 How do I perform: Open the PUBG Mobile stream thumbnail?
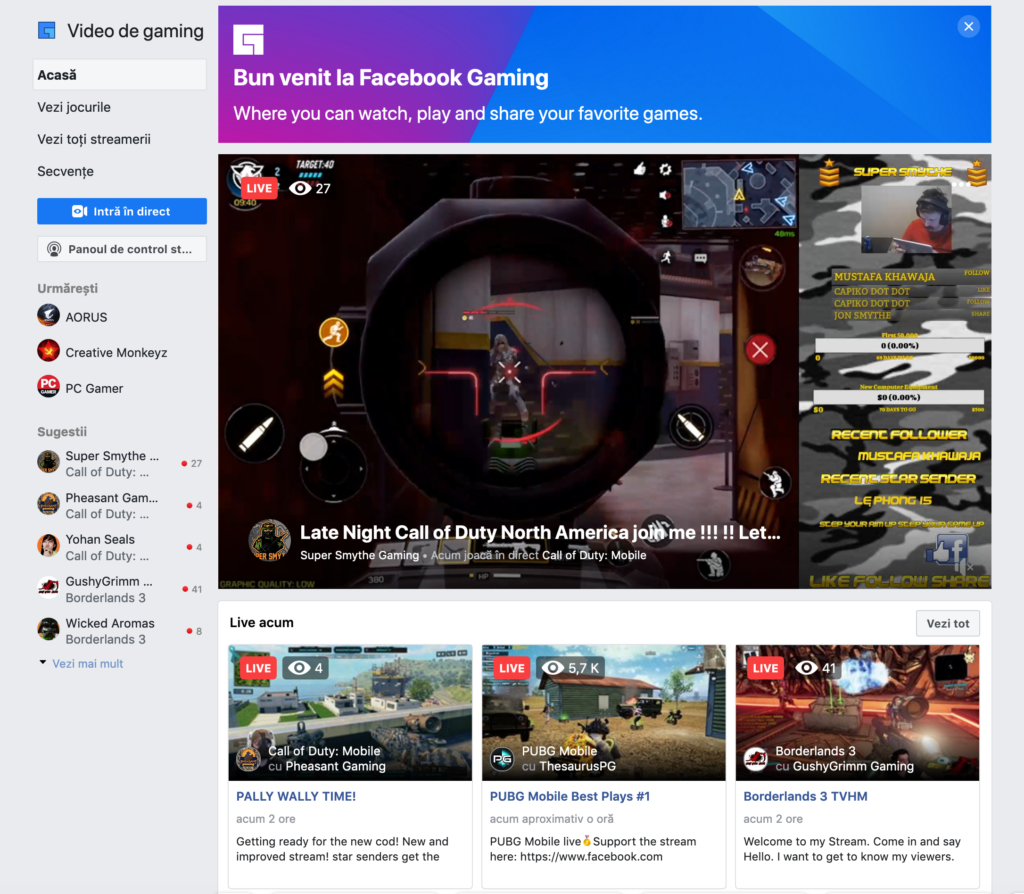pyautogui.click(x=603, y=712)
